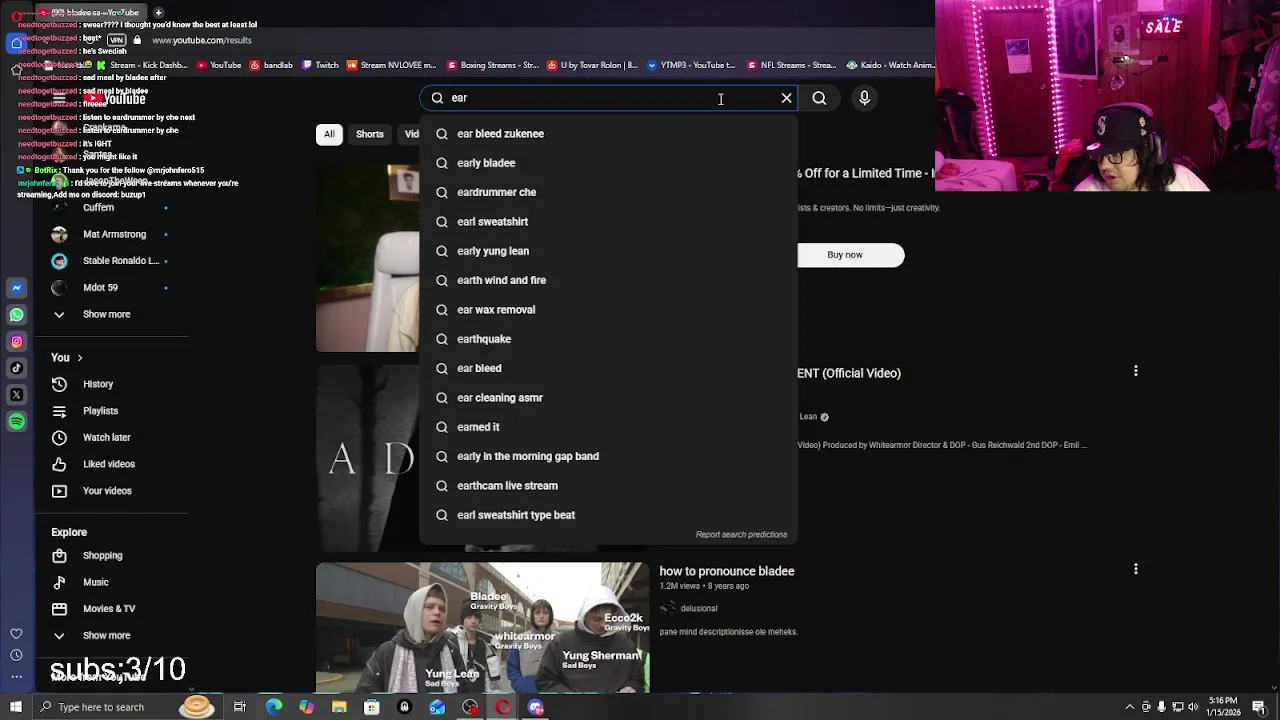Select suggestion 'earth wind and fire'
The image size is (1280, 720).
pos(608,280)
